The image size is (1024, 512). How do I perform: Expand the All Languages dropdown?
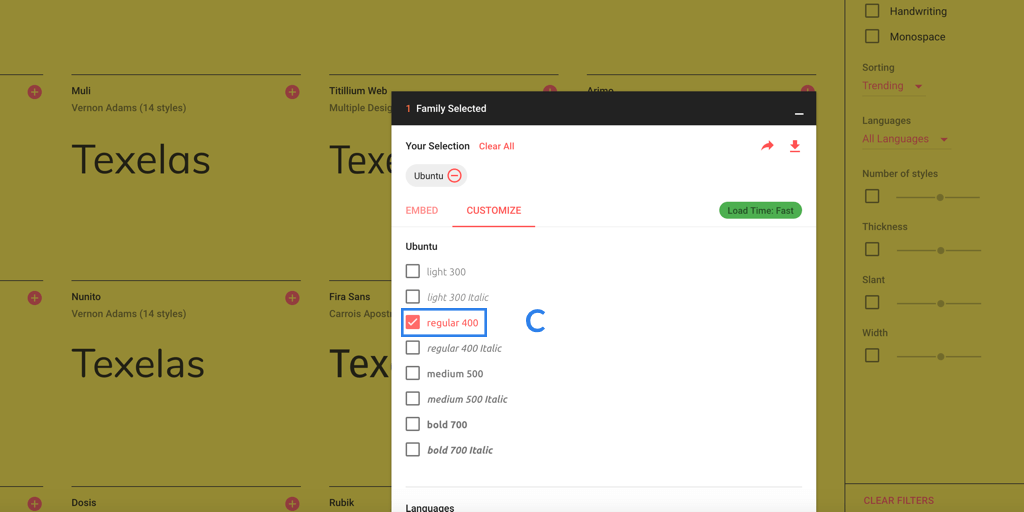point(904,139)
